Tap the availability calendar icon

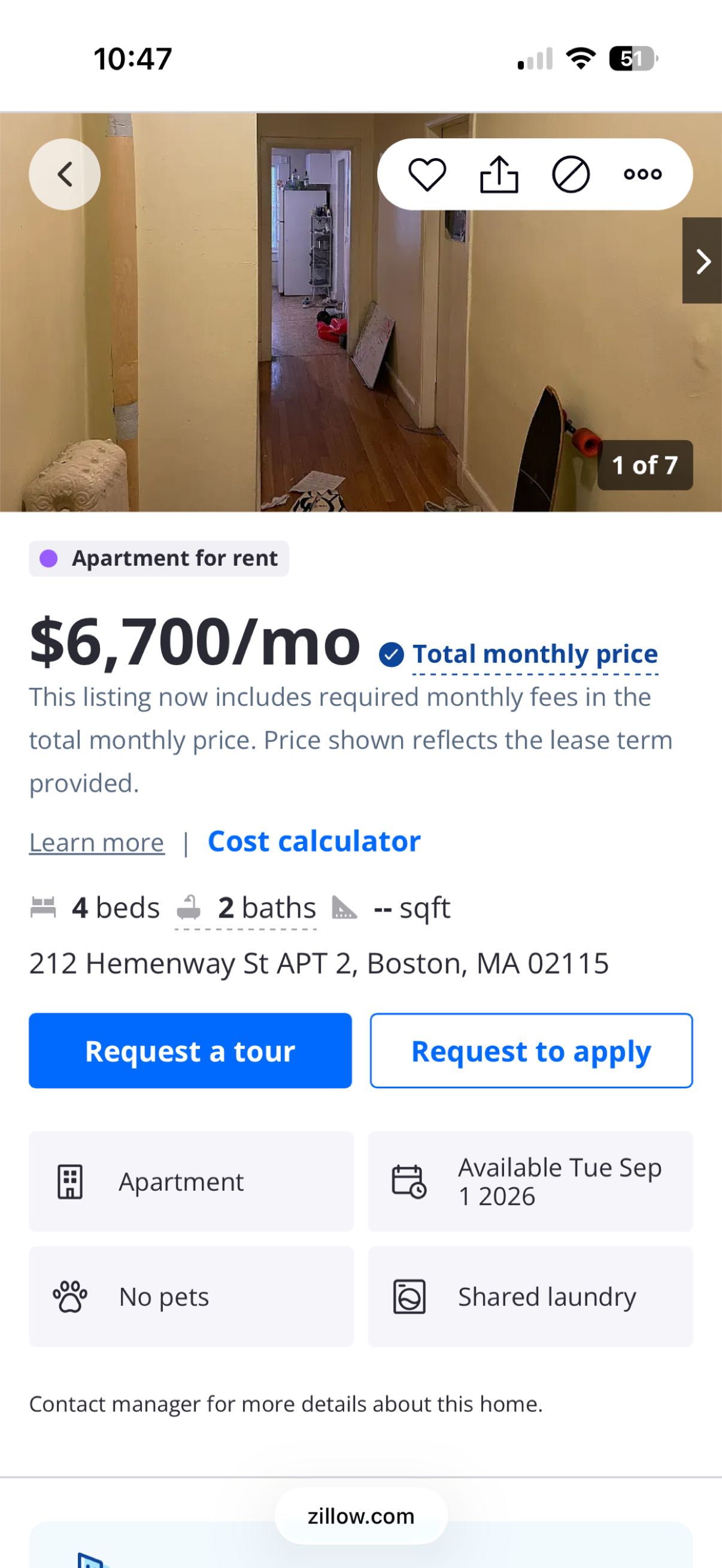[408, 1182]
